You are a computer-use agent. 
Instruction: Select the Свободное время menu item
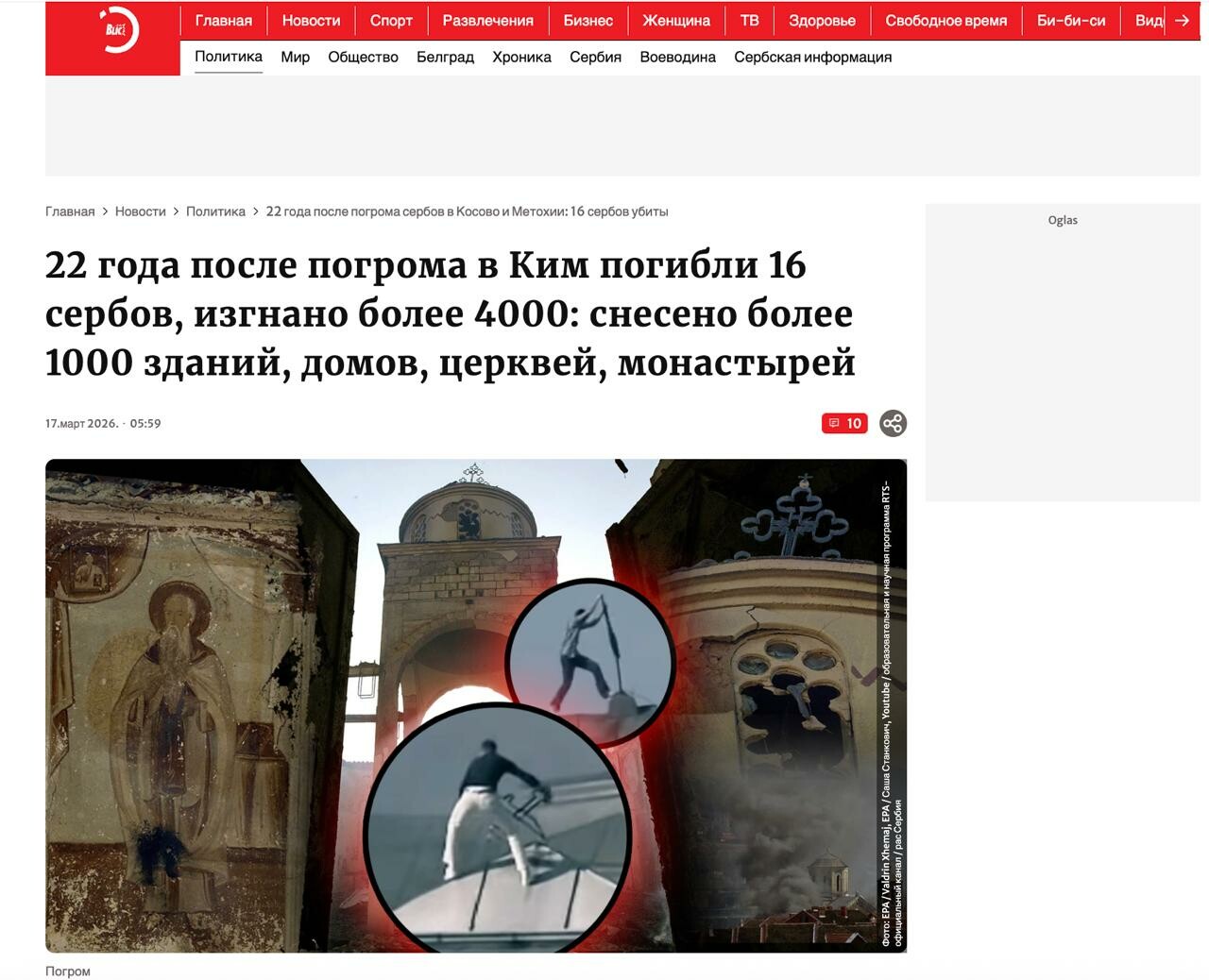point(945,21)
